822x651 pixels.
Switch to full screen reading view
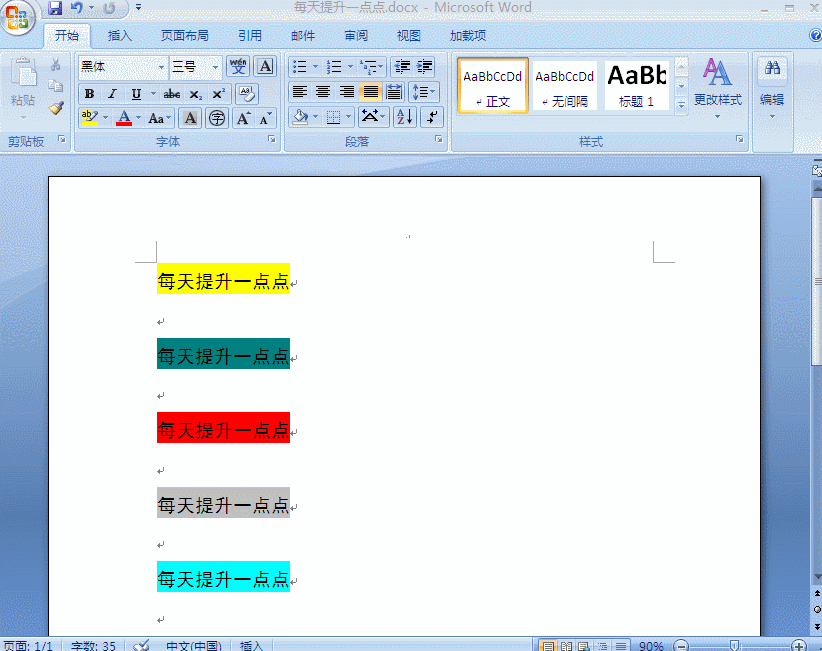coord(566,646)
